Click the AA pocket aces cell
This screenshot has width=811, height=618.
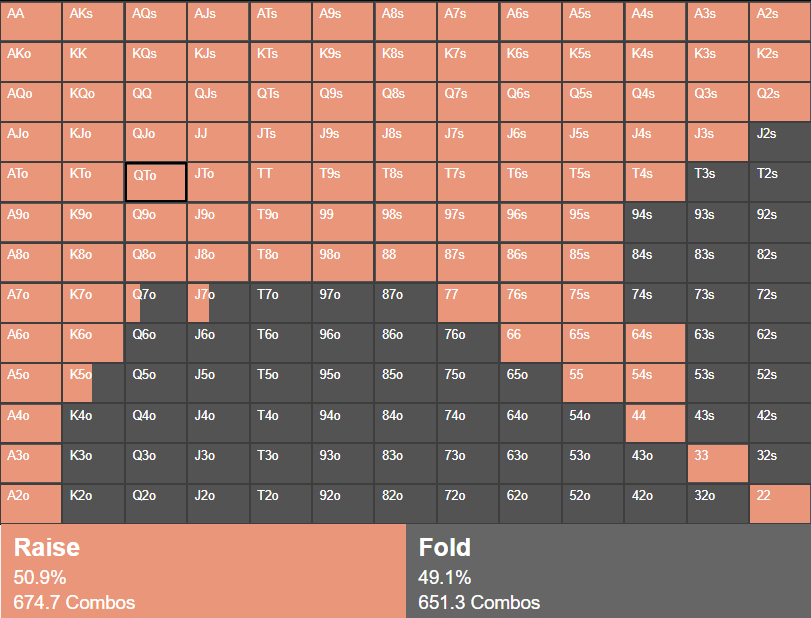[x=31, y=21]
